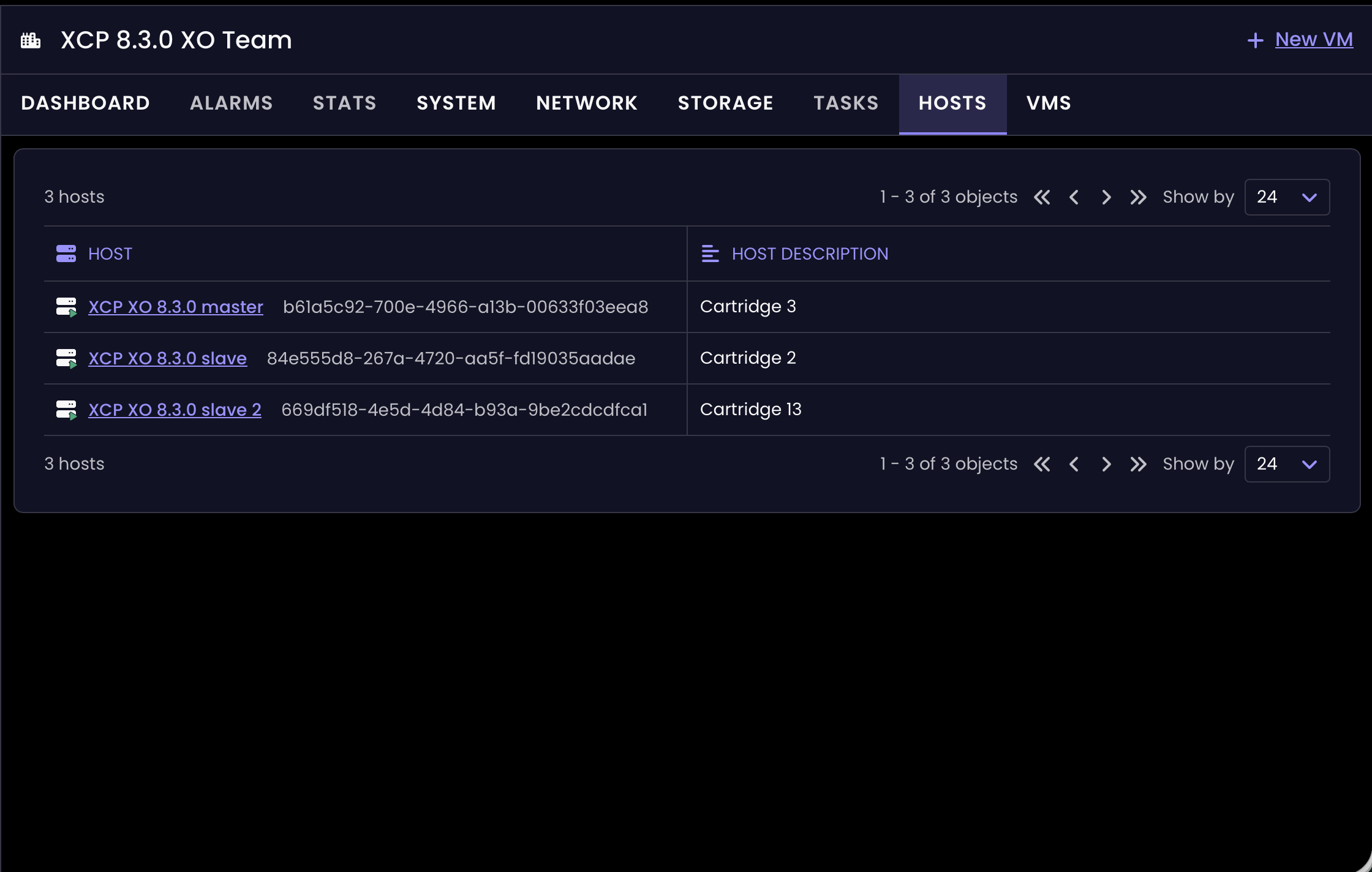Viewport: 1372px width, 872px height.
Task: Select the VMS tab
Action: coord(1049,103)
